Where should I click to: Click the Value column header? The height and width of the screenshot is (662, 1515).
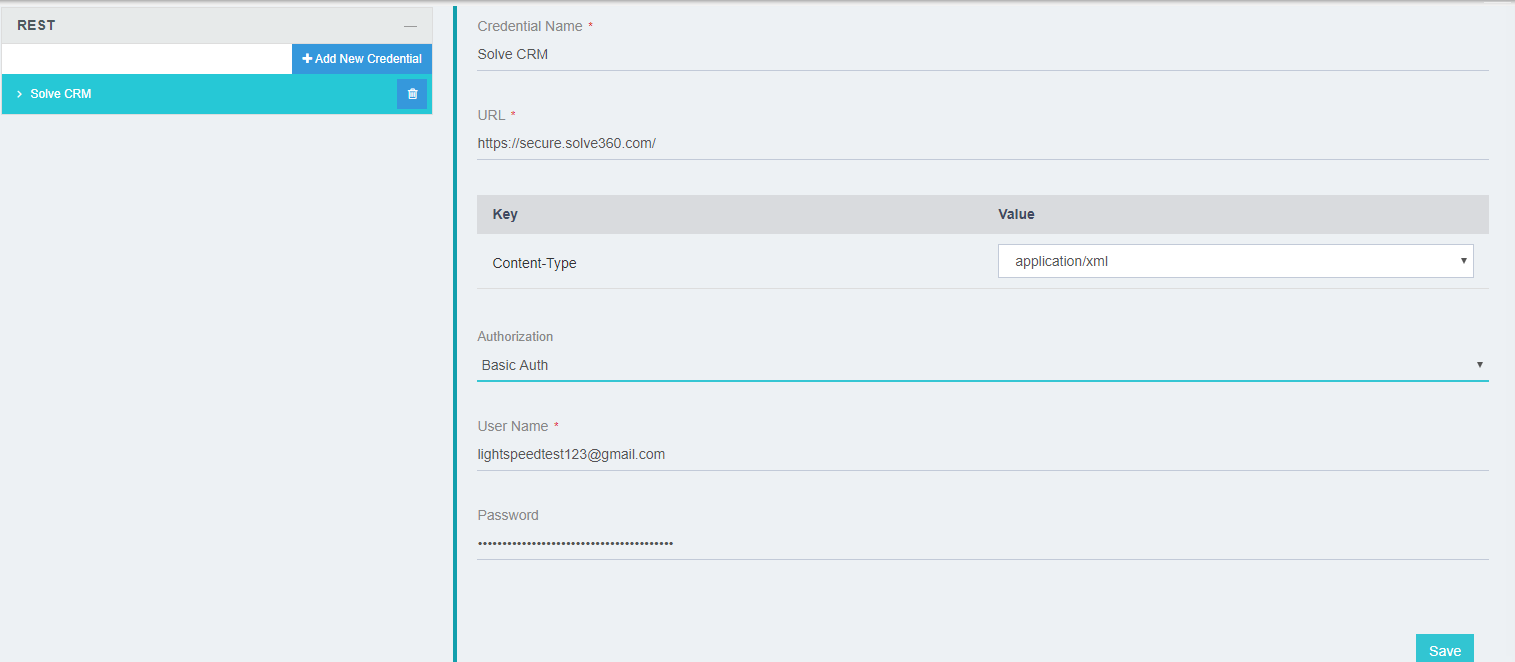click(1016, 214)
